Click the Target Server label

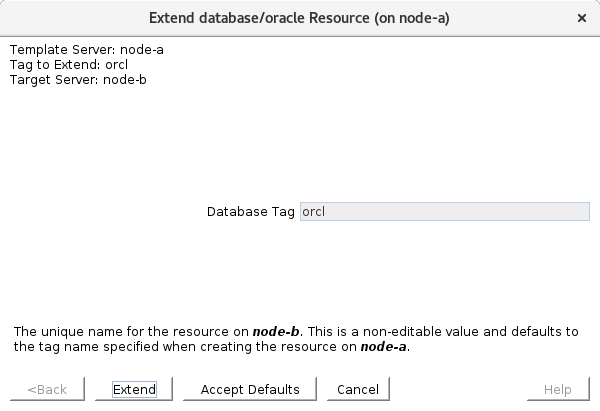(x=54, y=79)
